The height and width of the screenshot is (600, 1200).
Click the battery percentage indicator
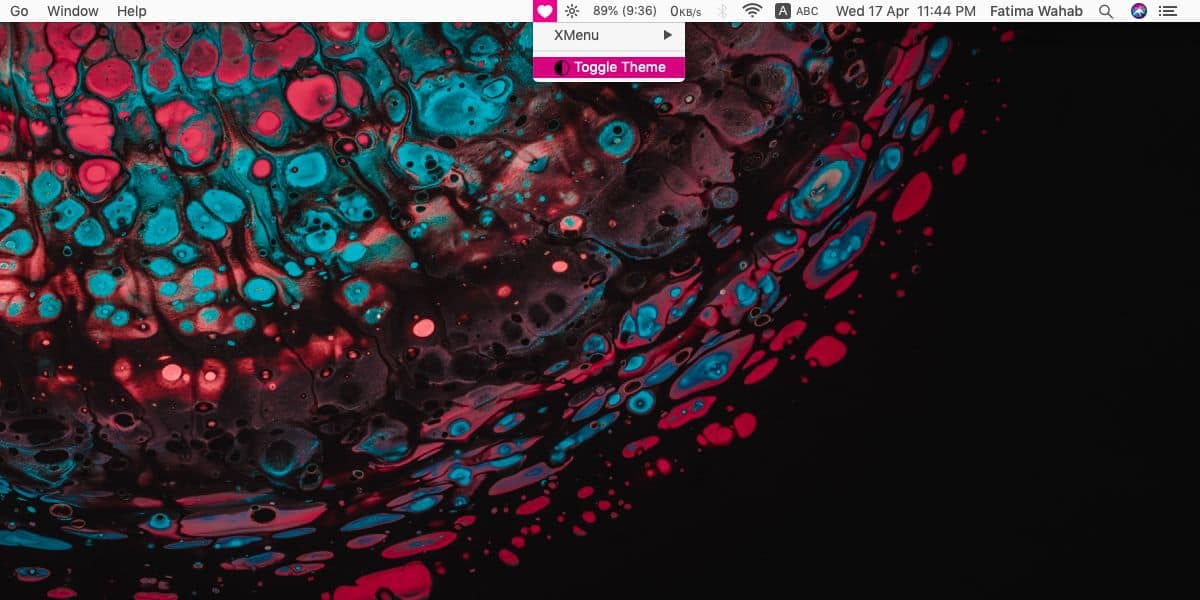(625, 11)
